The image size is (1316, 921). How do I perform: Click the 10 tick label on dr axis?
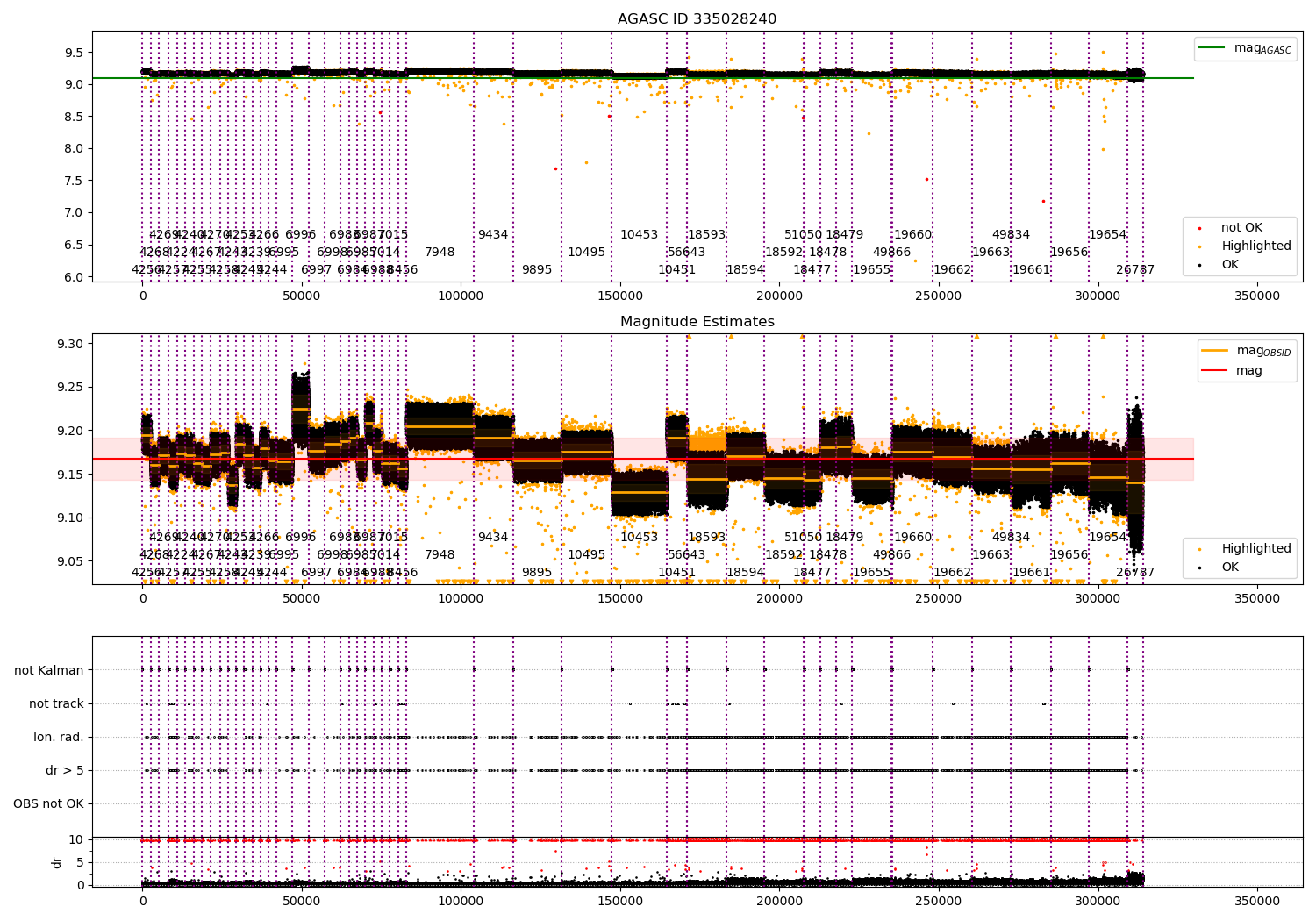pos(76,840)
